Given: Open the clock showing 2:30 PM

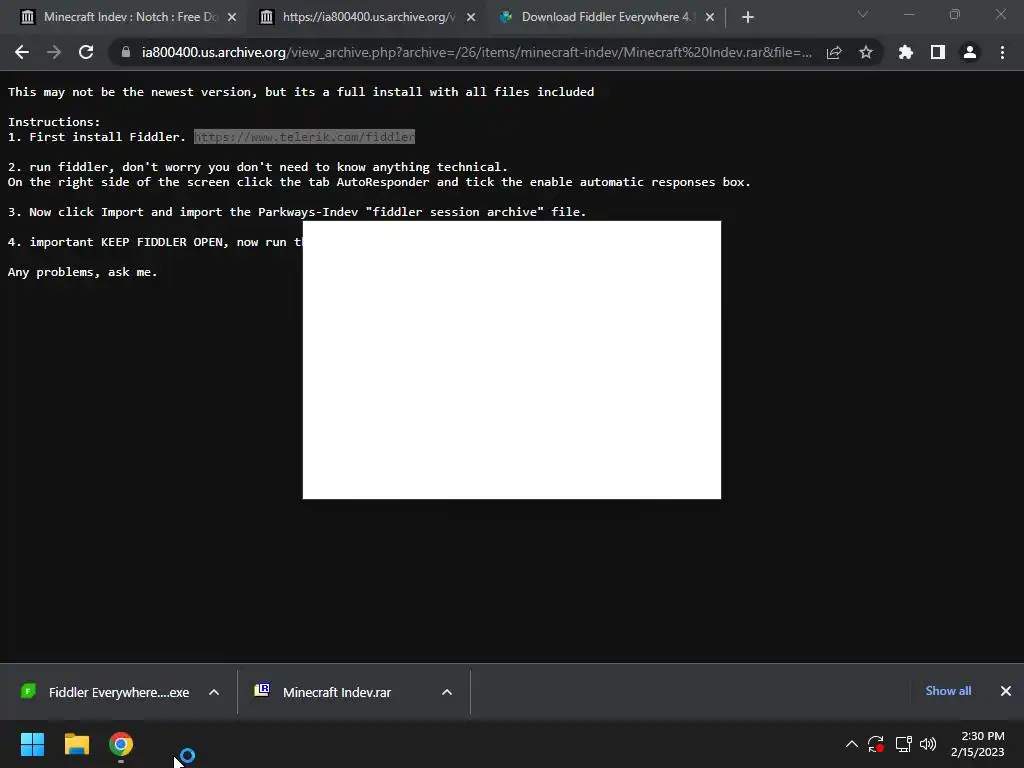Looking at the screenshot, I should coord(978,744).
